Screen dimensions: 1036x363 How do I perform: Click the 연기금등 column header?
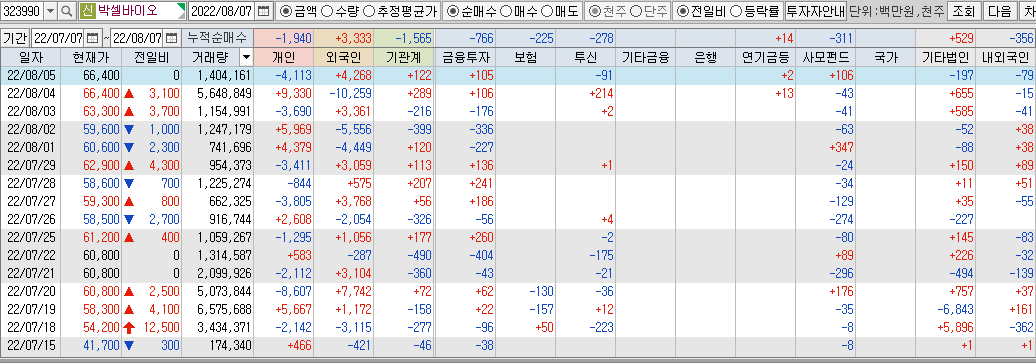pyautogui.click(x=766, y=58)
